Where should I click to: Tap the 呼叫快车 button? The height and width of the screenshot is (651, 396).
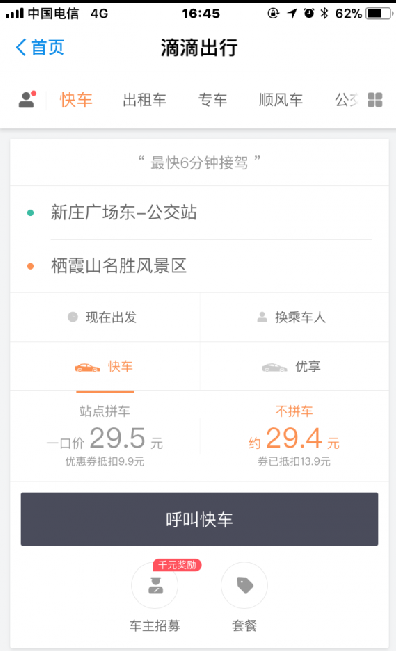click(199, 519)
